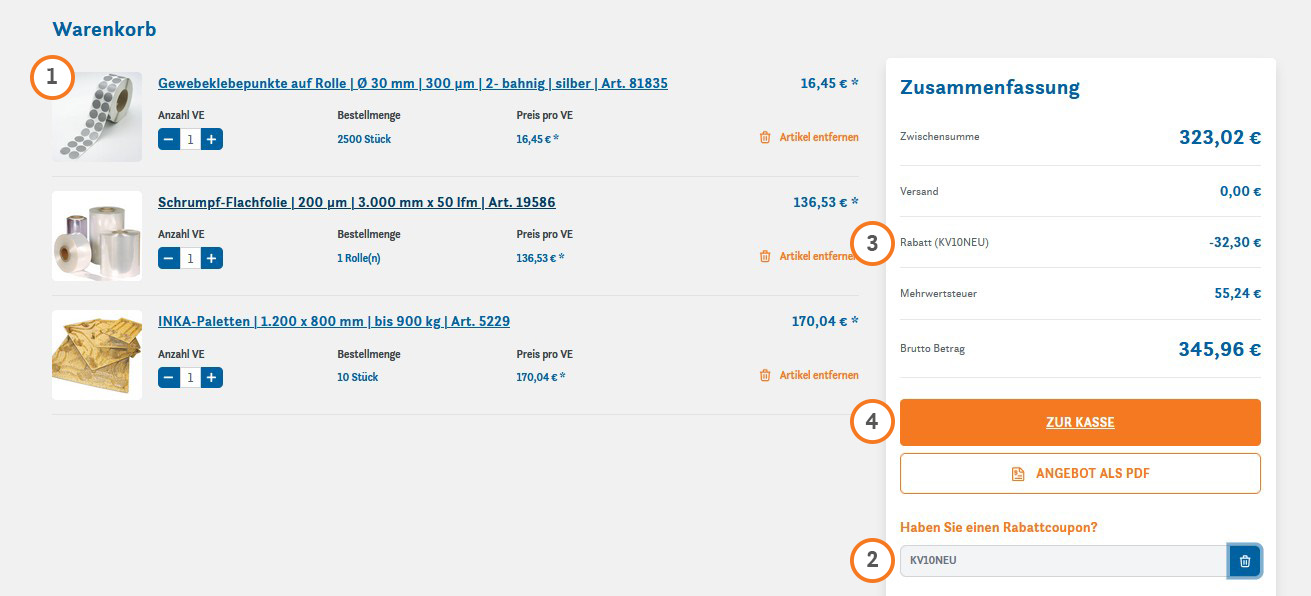This screenshot has width=1311, height=596.
Task: Open the INKA pallets thumbnail
Action: click(x=97, y=355)
